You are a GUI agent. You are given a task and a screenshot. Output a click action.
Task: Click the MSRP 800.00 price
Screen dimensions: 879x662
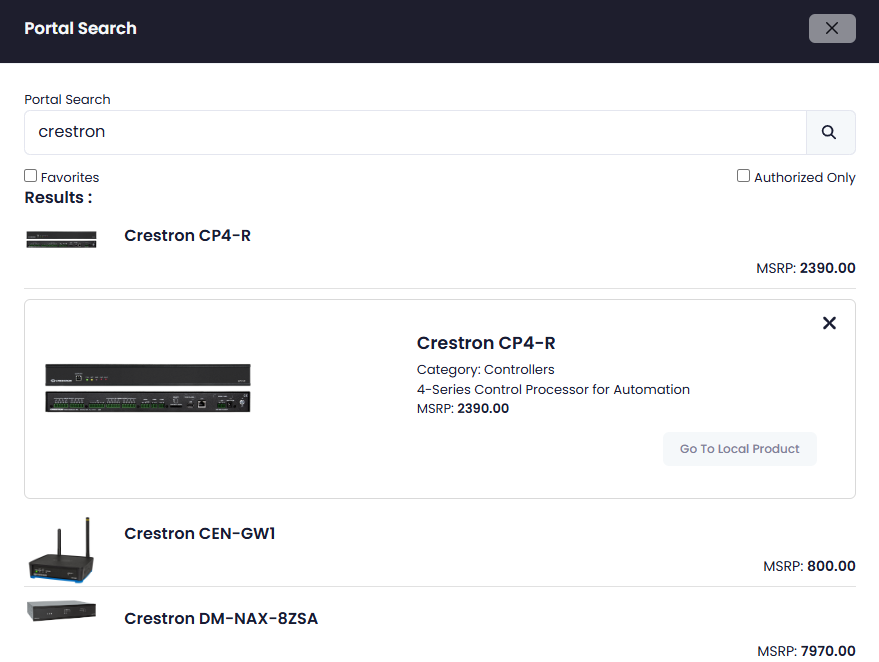[x=809, y=566]
